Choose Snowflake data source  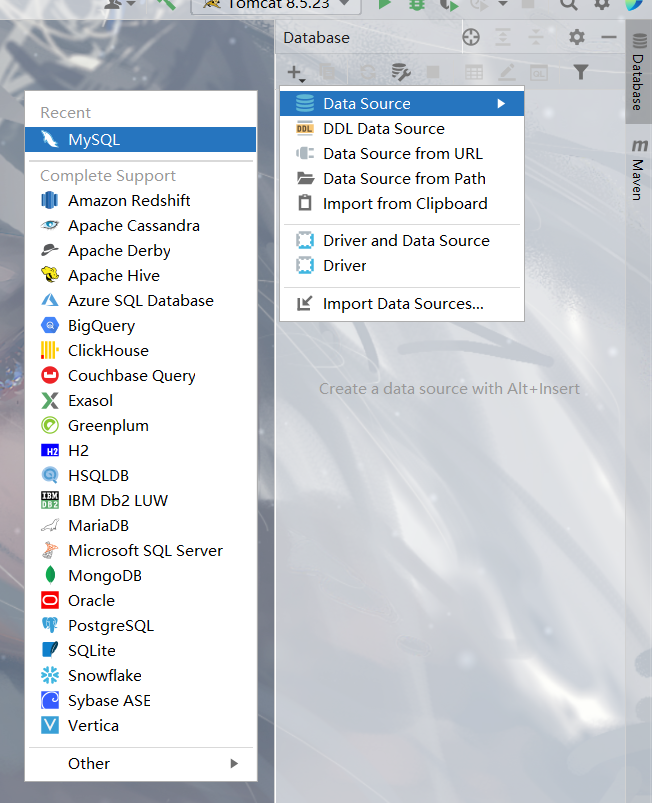[x=140, y=676]
